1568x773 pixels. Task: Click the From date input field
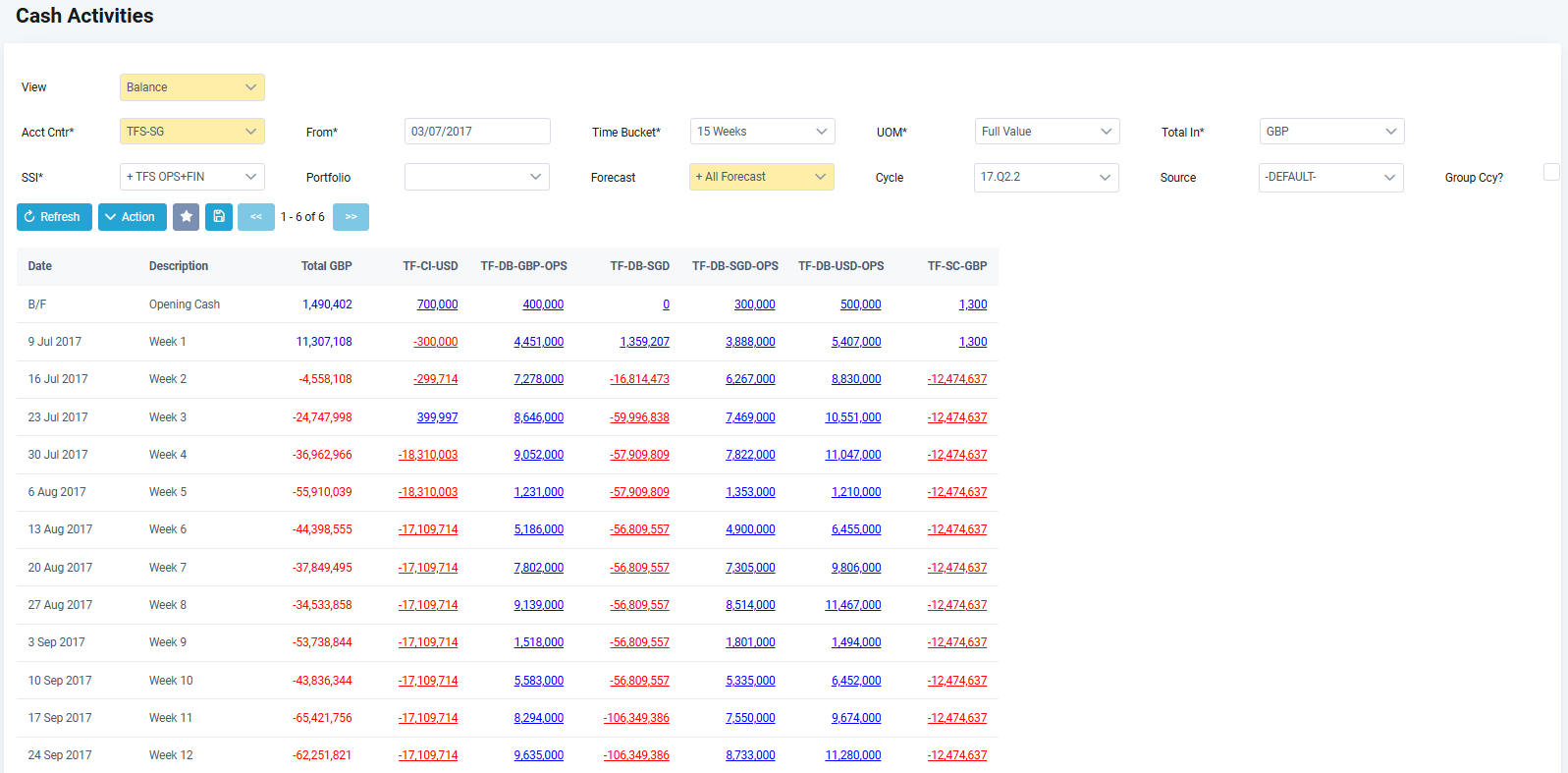pos(477,132)
